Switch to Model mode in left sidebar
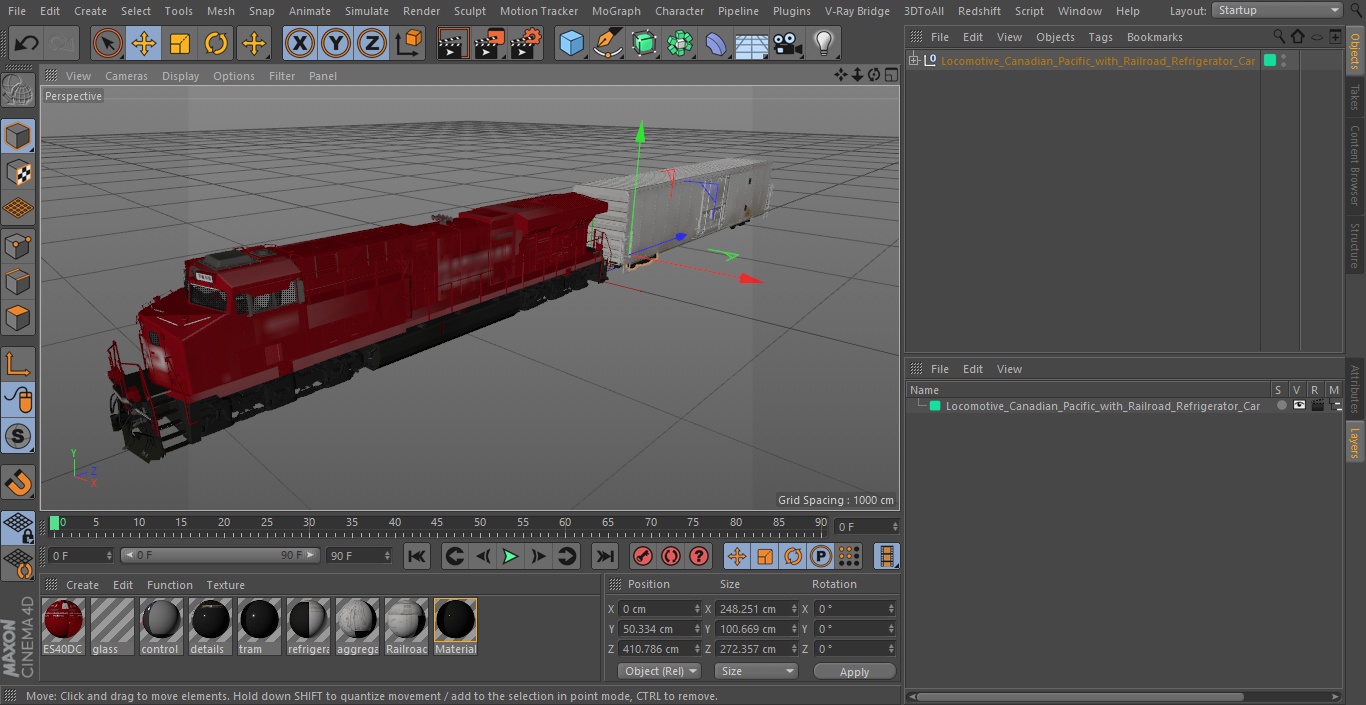 (x=18, y=136)
